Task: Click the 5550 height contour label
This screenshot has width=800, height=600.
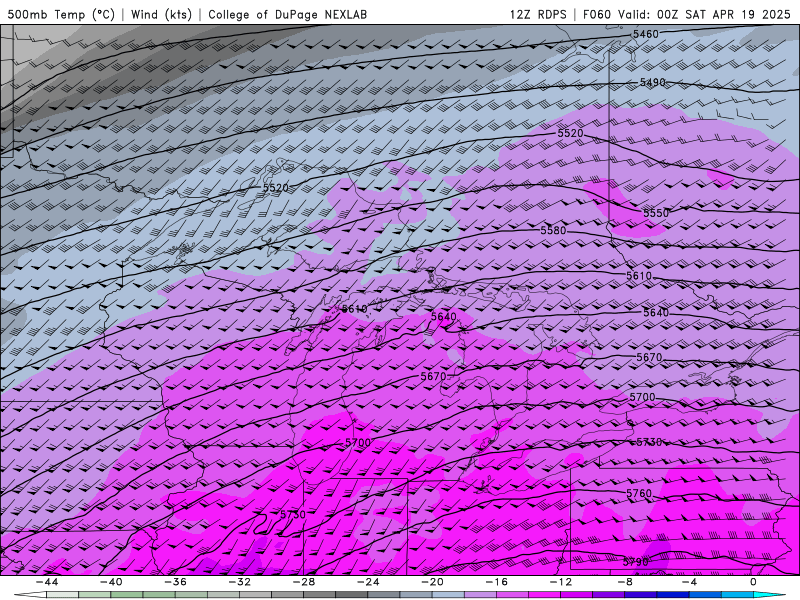Action: coord(656,213)
